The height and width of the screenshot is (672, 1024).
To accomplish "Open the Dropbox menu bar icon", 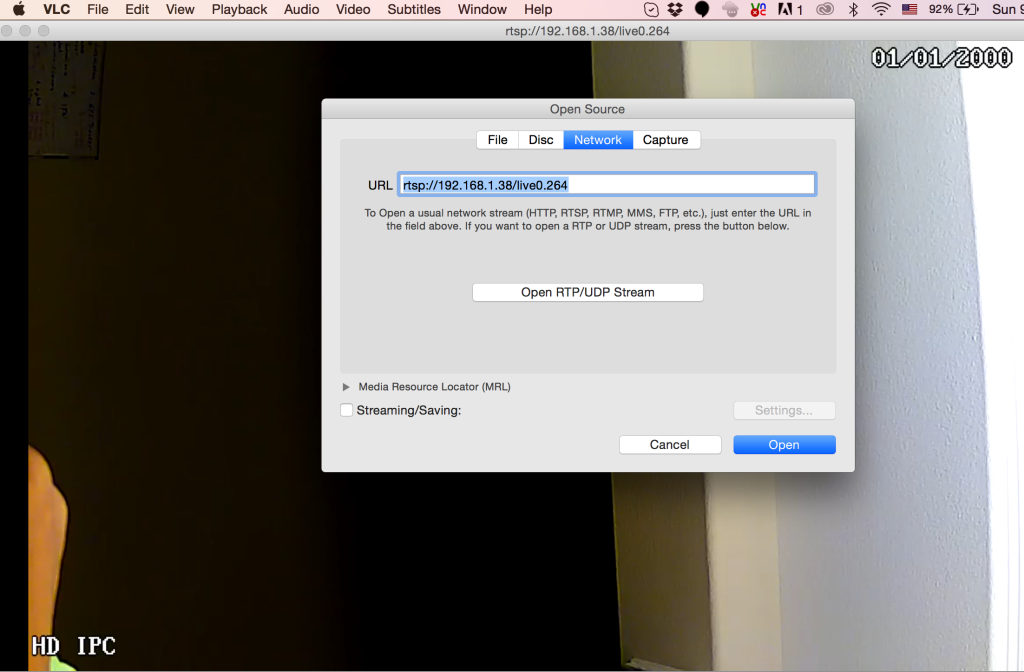I will point(675,9).
